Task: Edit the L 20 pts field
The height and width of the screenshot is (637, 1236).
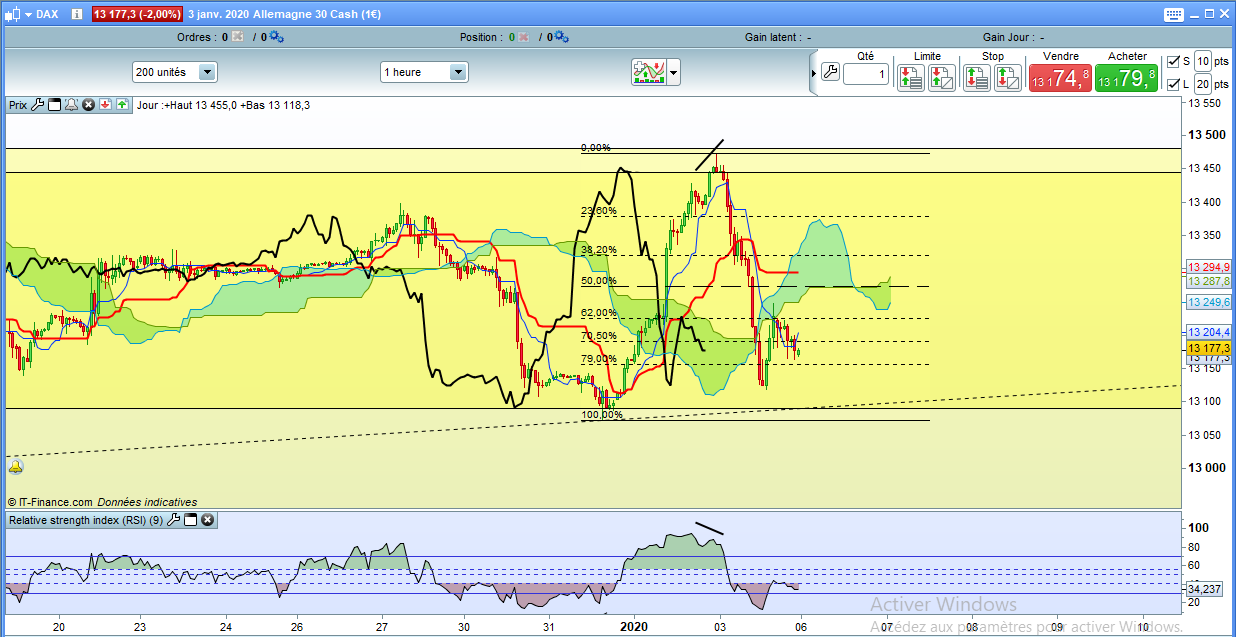Action: 1202,84
